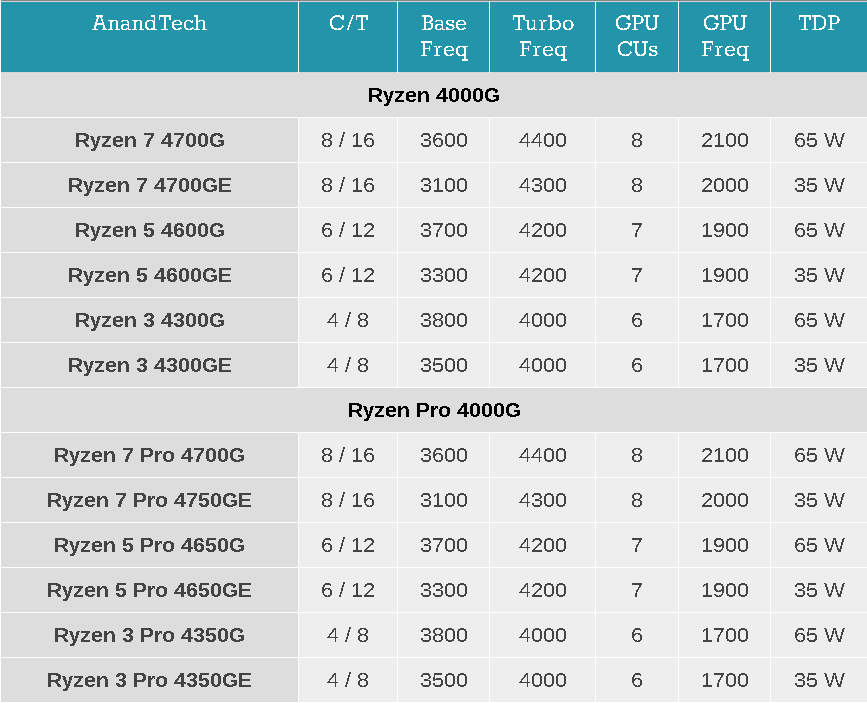Click the Ryzen 5 4600G row name
867x703 pixels.
(149, 230)
